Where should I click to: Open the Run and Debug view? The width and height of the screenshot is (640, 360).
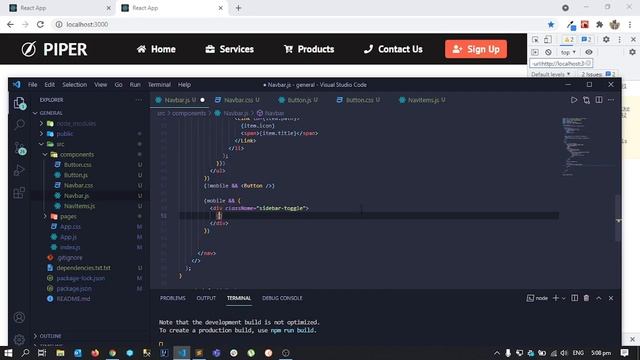pos(19,170)
